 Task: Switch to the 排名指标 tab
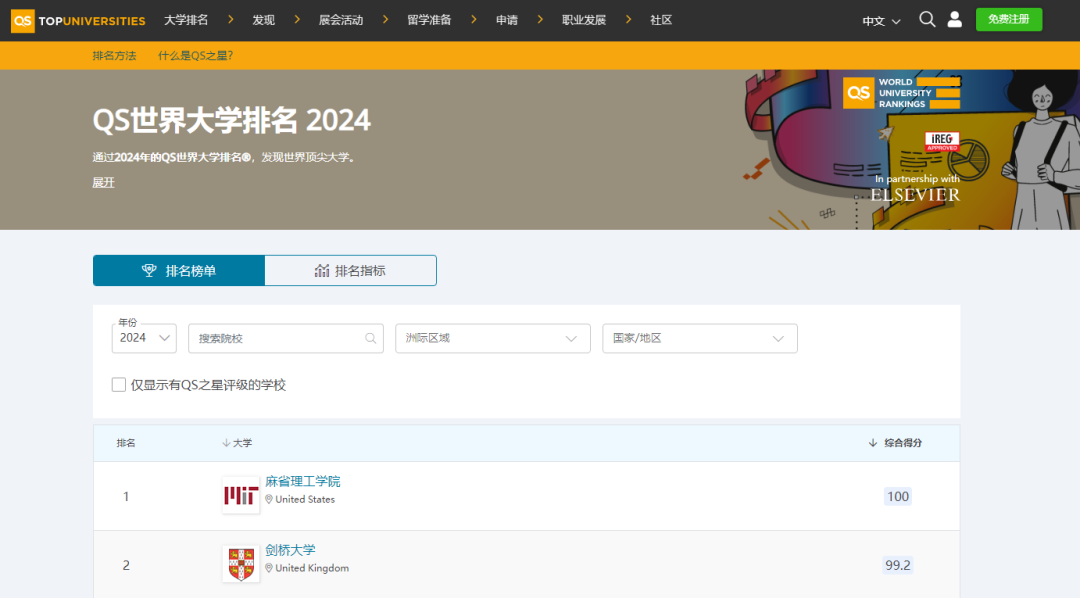[350, 271]
